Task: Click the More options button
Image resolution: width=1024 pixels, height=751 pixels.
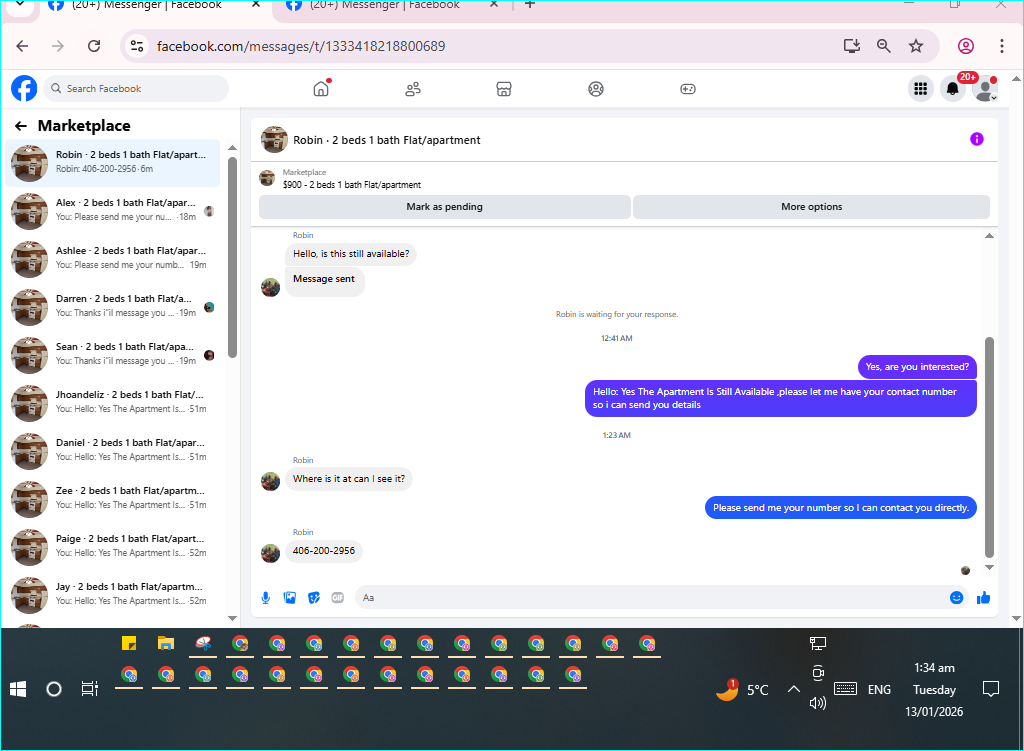Action: click(x=812, y=207)
